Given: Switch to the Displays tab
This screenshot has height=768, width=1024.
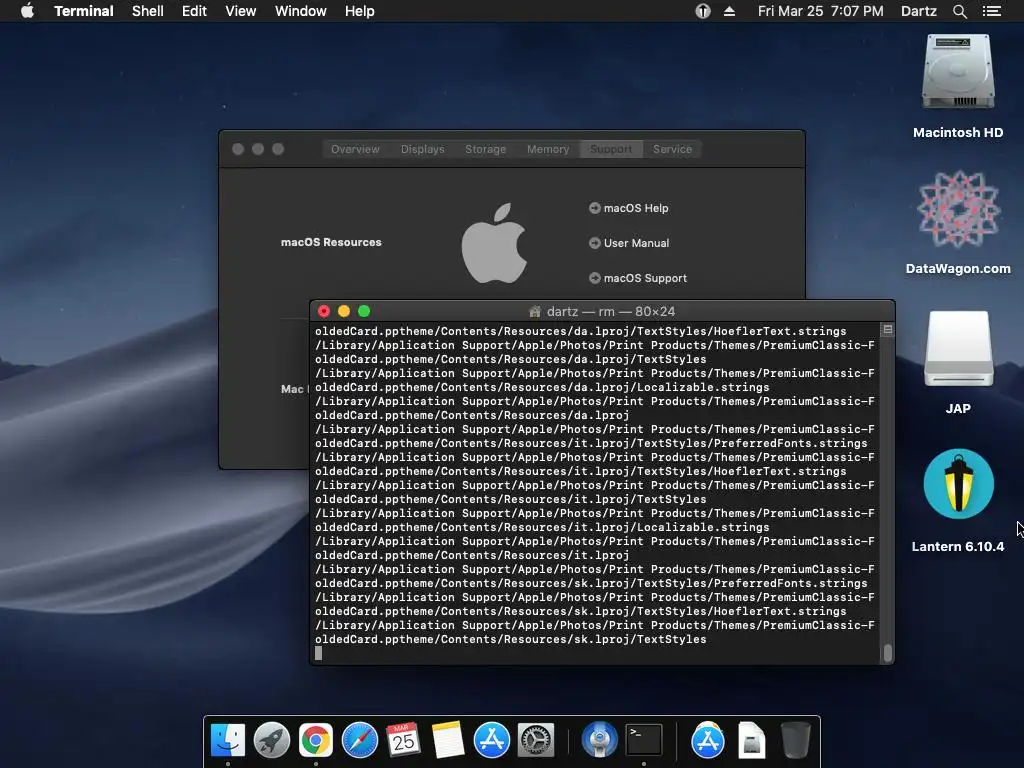Looking at the screenshot, I should pyautogui.click(x=423, y=149).
